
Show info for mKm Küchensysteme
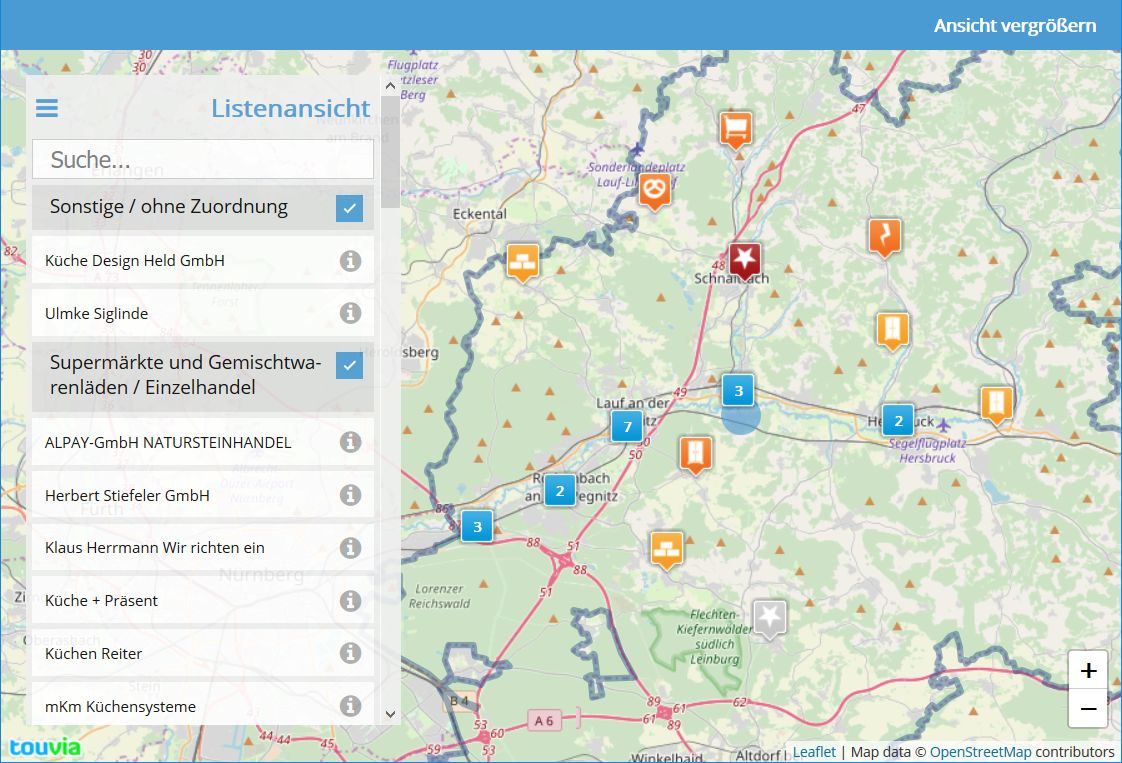350,706
